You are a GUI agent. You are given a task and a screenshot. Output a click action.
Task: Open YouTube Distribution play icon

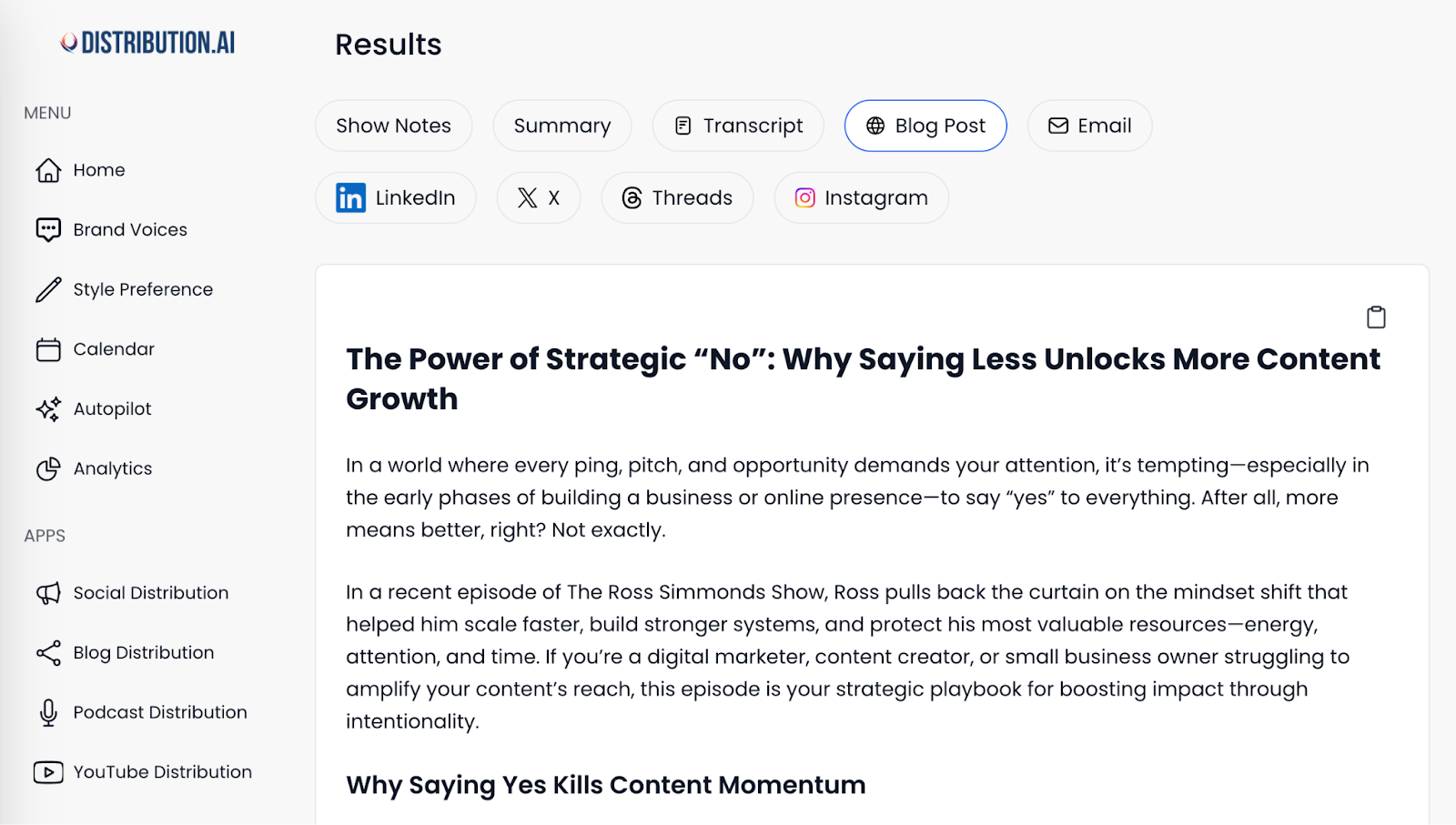47,771
